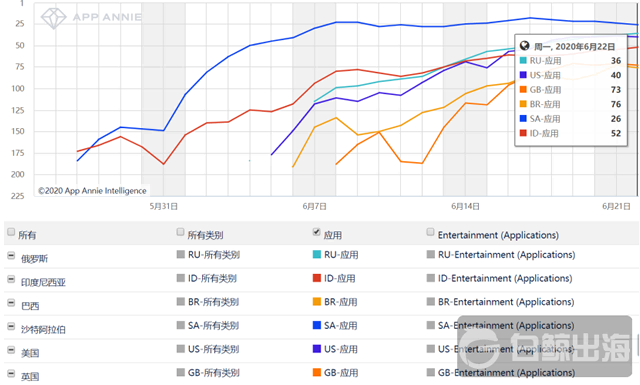The image size is (640, 385).
Task: Select the US-应用 legend label
Action: pos(341,349)
